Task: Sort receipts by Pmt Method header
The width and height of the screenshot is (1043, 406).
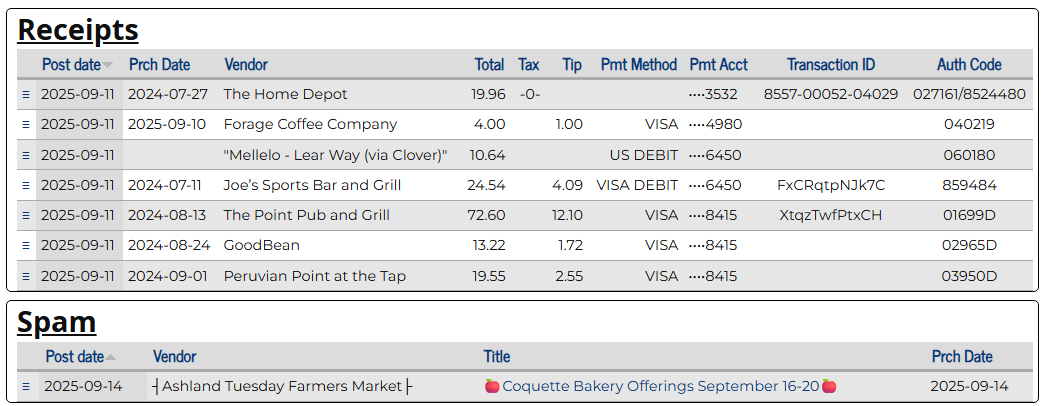Action: tap(638, 64)
